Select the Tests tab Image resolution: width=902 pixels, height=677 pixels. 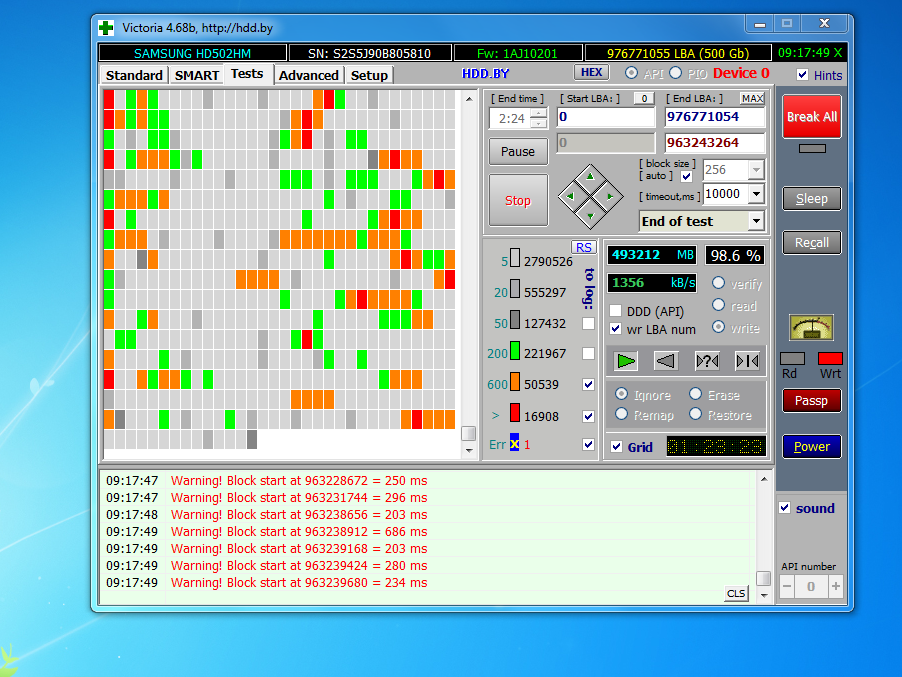pos(247,74)
